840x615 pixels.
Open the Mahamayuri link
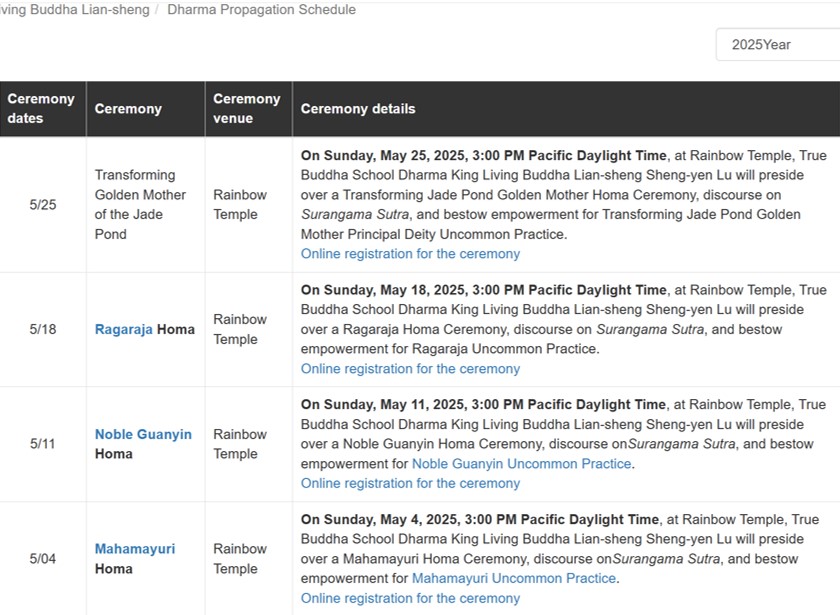[x=135, y=549]
